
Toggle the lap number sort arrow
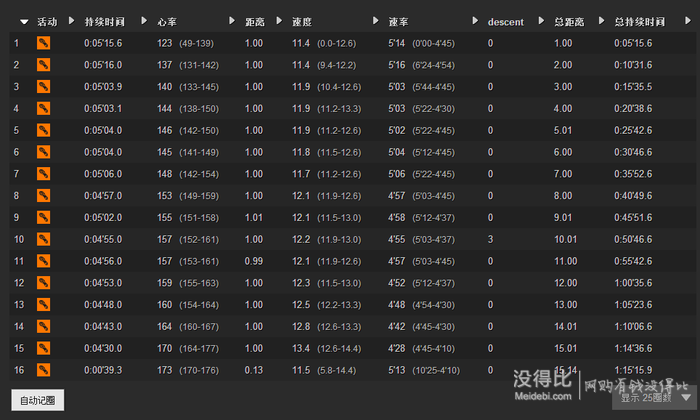point(24,21)
